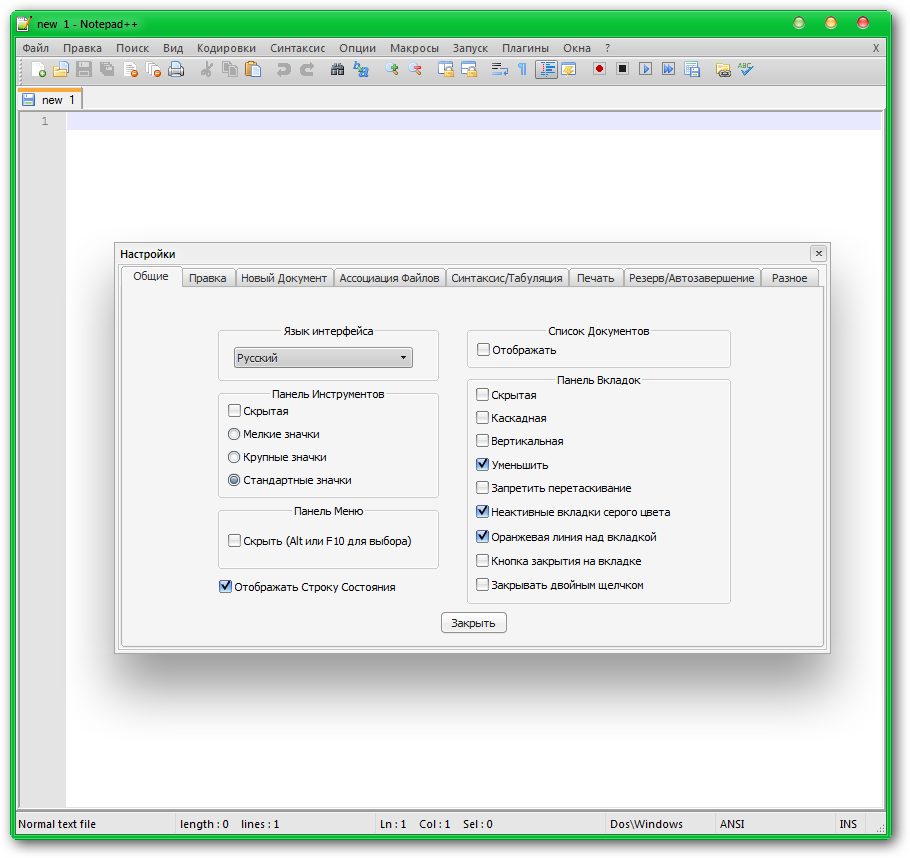Click the Close document toolbar icon
This screenshot has width=910, height=858.
tap(131, 70)
